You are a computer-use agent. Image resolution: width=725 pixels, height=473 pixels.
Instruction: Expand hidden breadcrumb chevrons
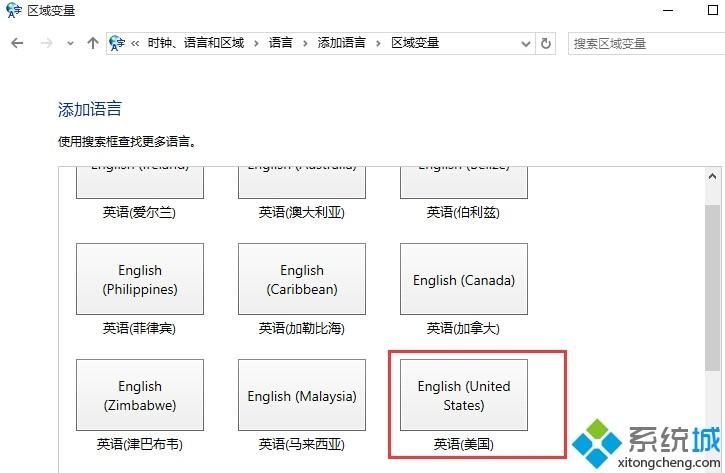tap(135, 43)
